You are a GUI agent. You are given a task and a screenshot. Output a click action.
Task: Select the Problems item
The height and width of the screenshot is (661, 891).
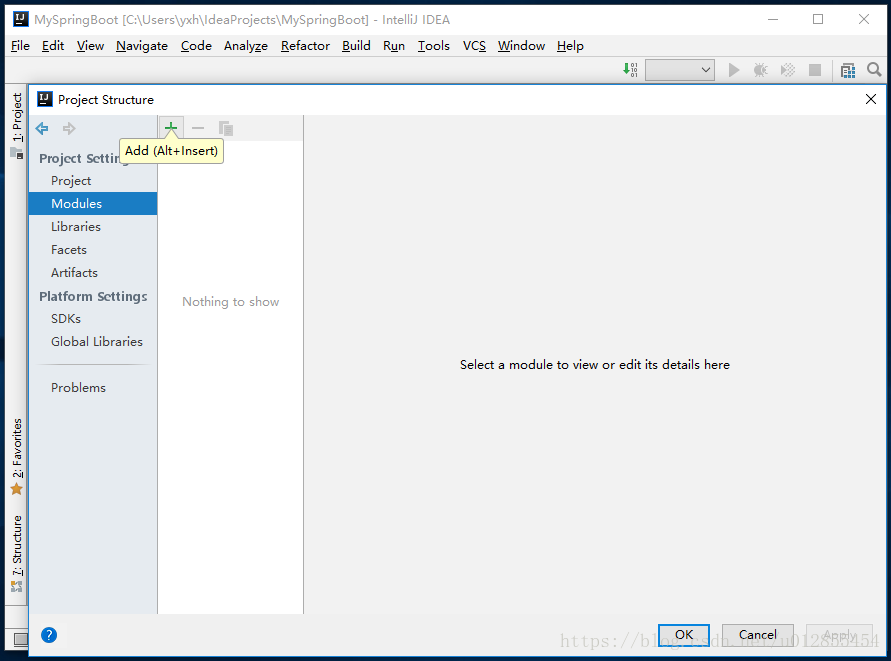pos(78,388)
